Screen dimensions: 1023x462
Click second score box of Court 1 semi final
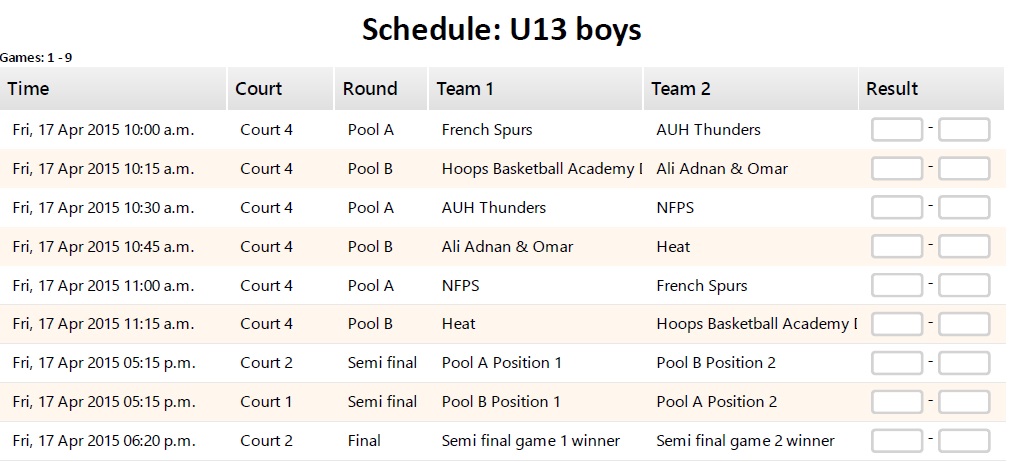(964, 402)
